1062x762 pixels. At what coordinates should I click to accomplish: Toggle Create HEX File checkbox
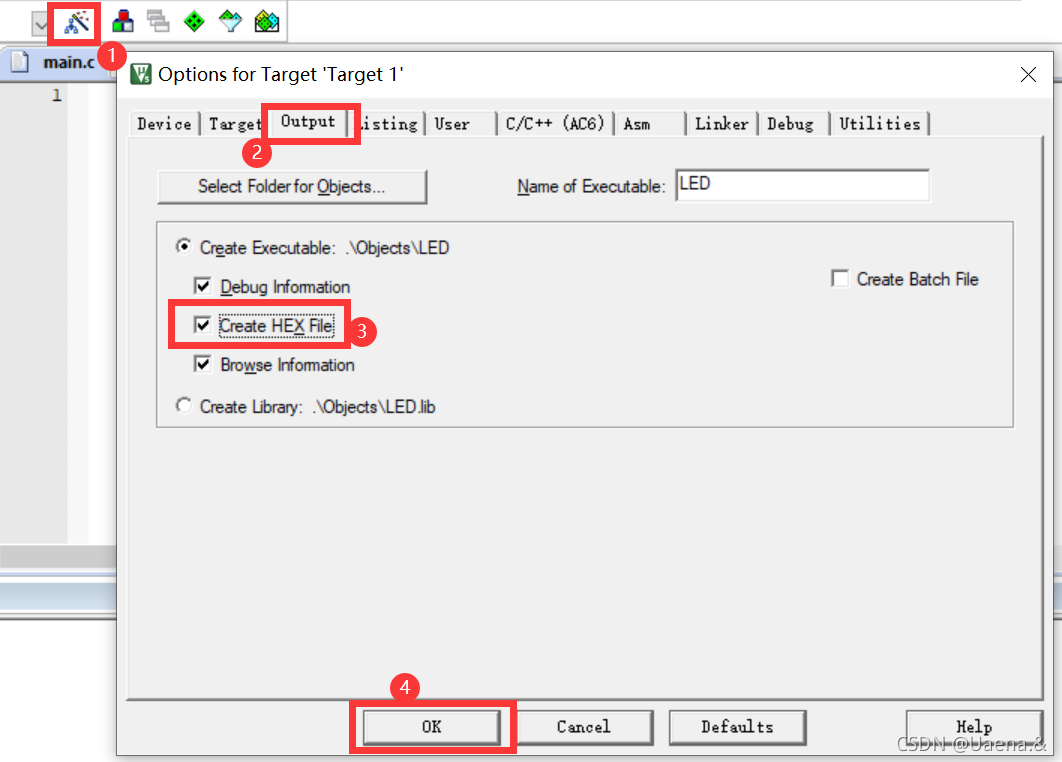(x=203, y=325)
